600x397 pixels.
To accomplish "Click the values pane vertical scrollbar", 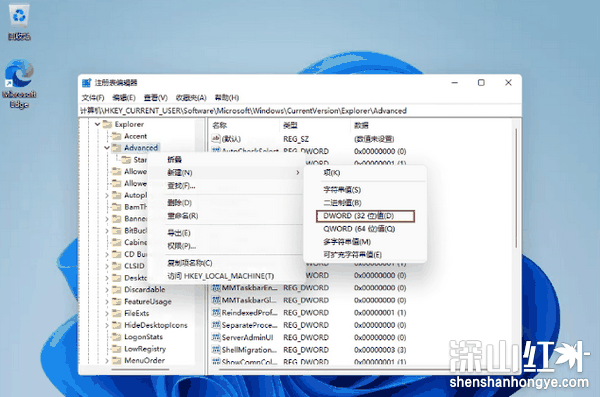I will (x=516, y=188).
